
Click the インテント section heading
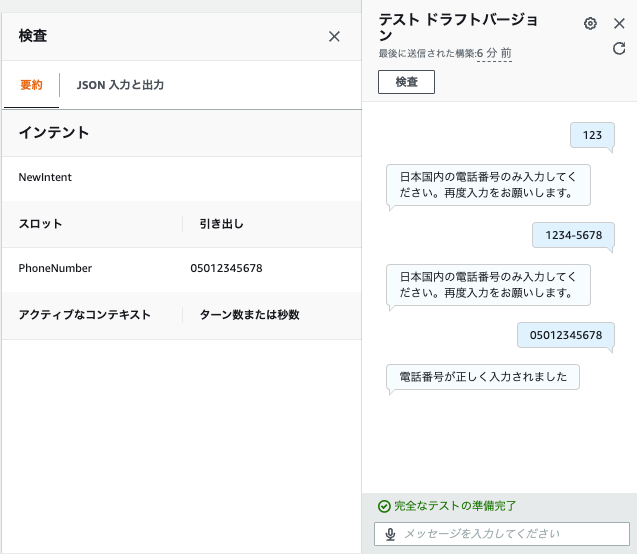pyautogui.click(x=54, y=133)
